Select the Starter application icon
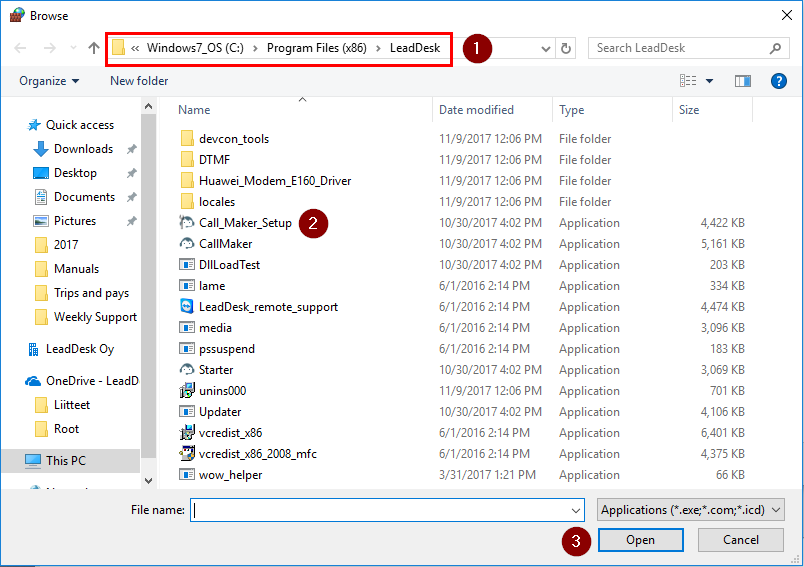The height and width of the screenshot is (567, 804). [187, 370]
